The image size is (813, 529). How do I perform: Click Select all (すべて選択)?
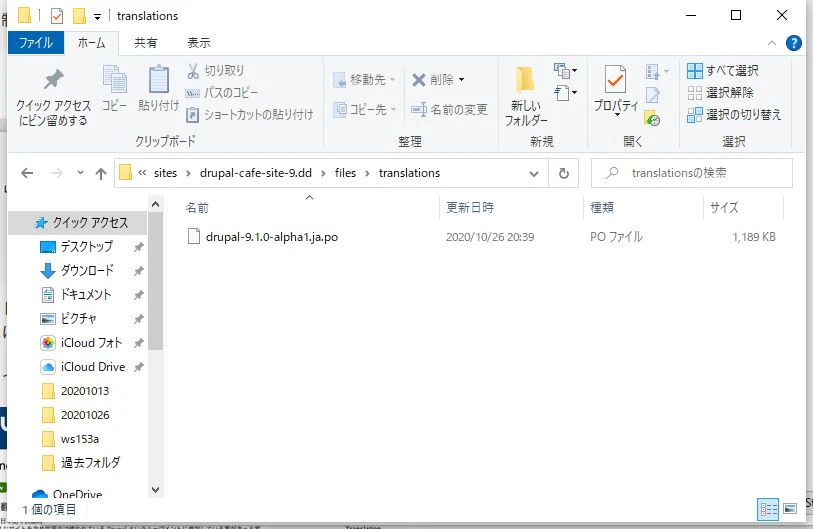723,71
